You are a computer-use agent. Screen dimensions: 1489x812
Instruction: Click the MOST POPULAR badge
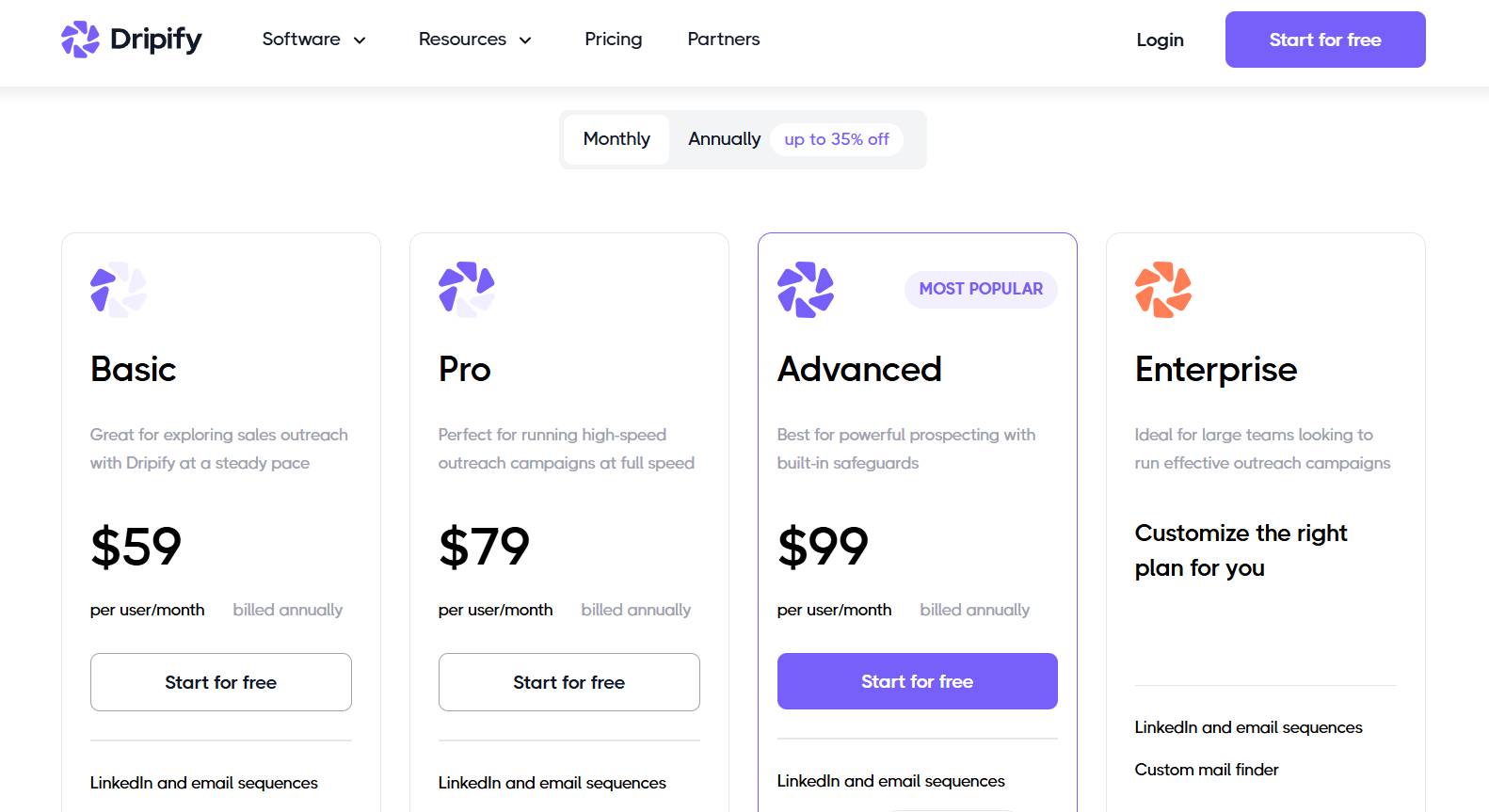click(x=980, y=289)
